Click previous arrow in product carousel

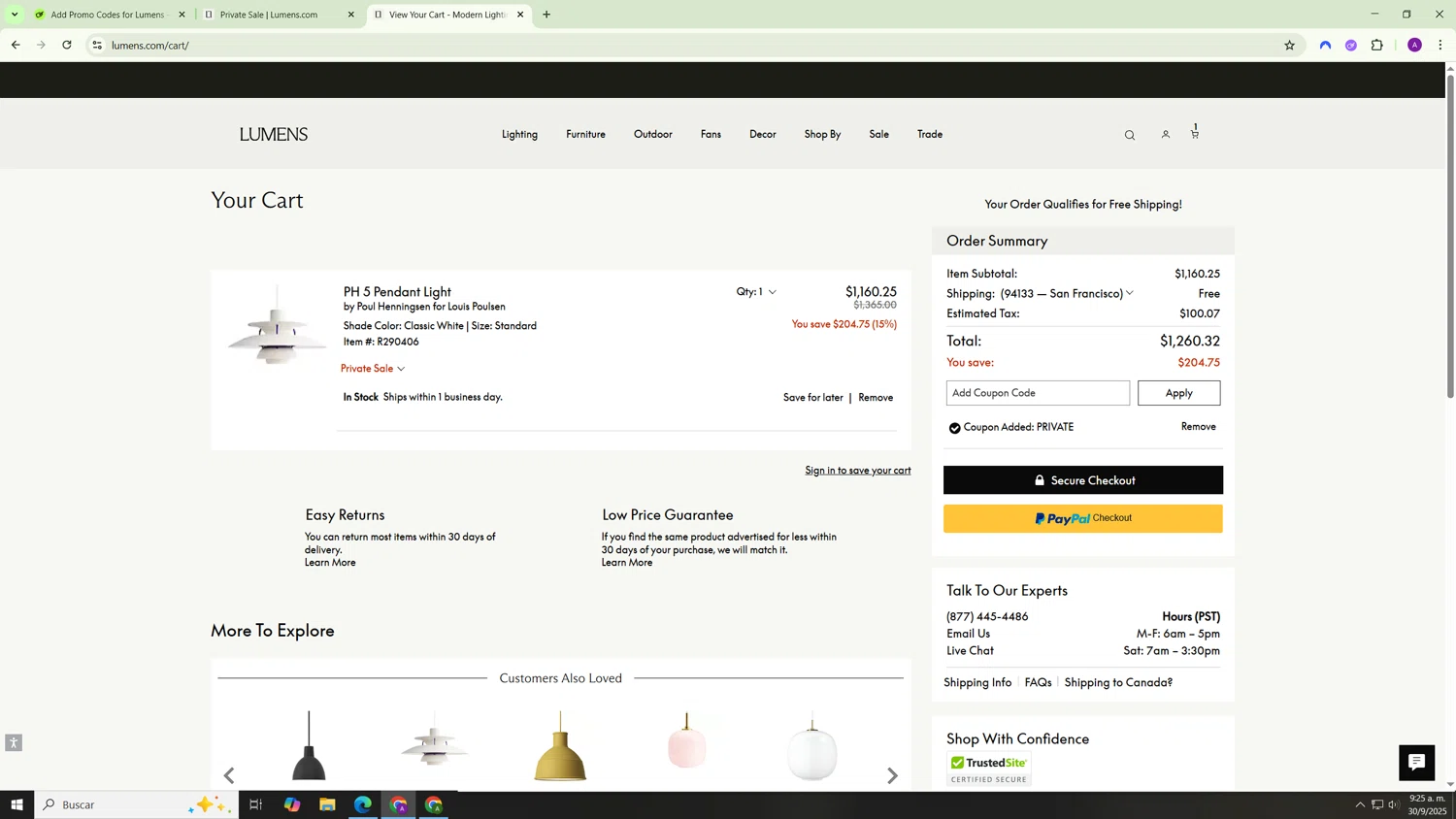229,775
